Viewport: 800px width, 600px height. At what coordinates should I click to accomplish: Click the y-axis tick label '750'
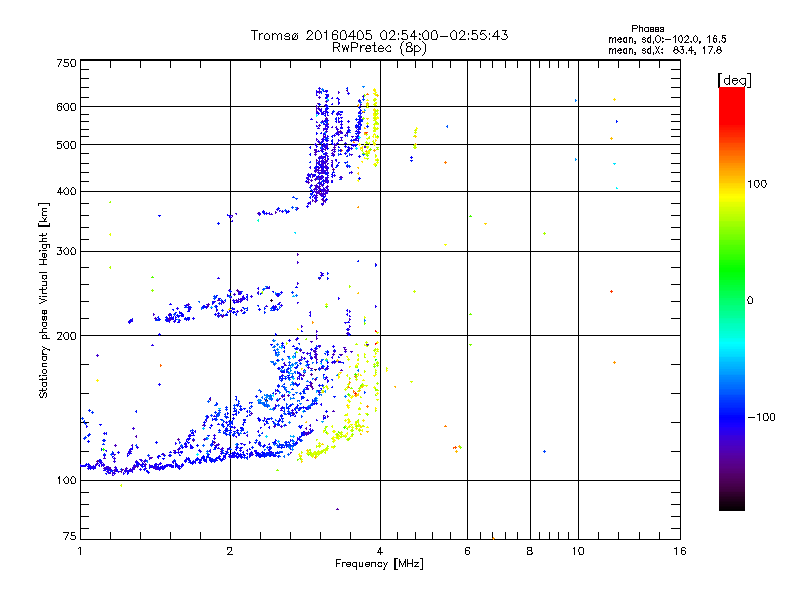pyautogui.click(x=66, y=63)
